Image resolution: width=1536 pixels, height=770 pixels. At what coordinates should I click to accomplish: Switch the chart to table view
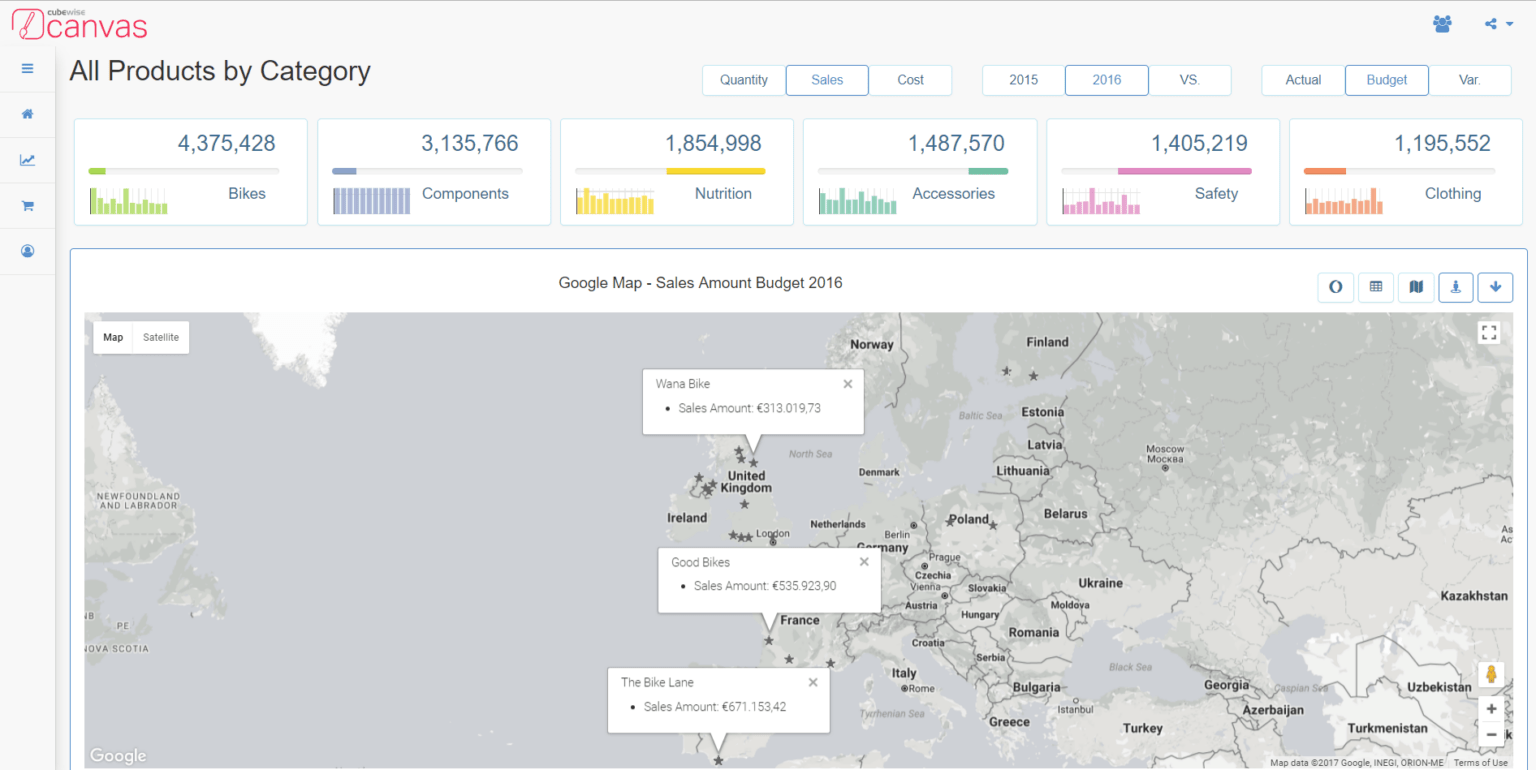pos(1376,287)
